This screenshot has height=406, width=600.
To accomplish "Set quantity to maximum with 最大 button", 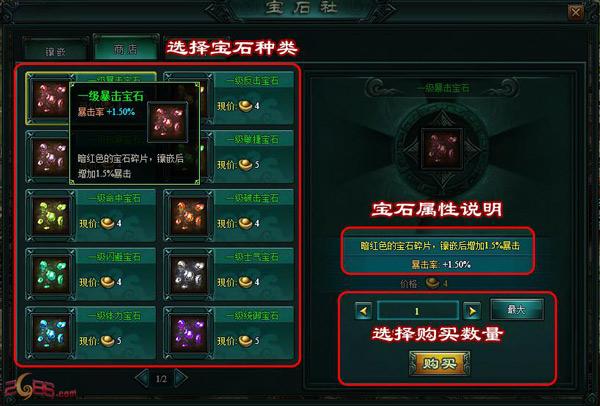I will (x=517, y=309).
